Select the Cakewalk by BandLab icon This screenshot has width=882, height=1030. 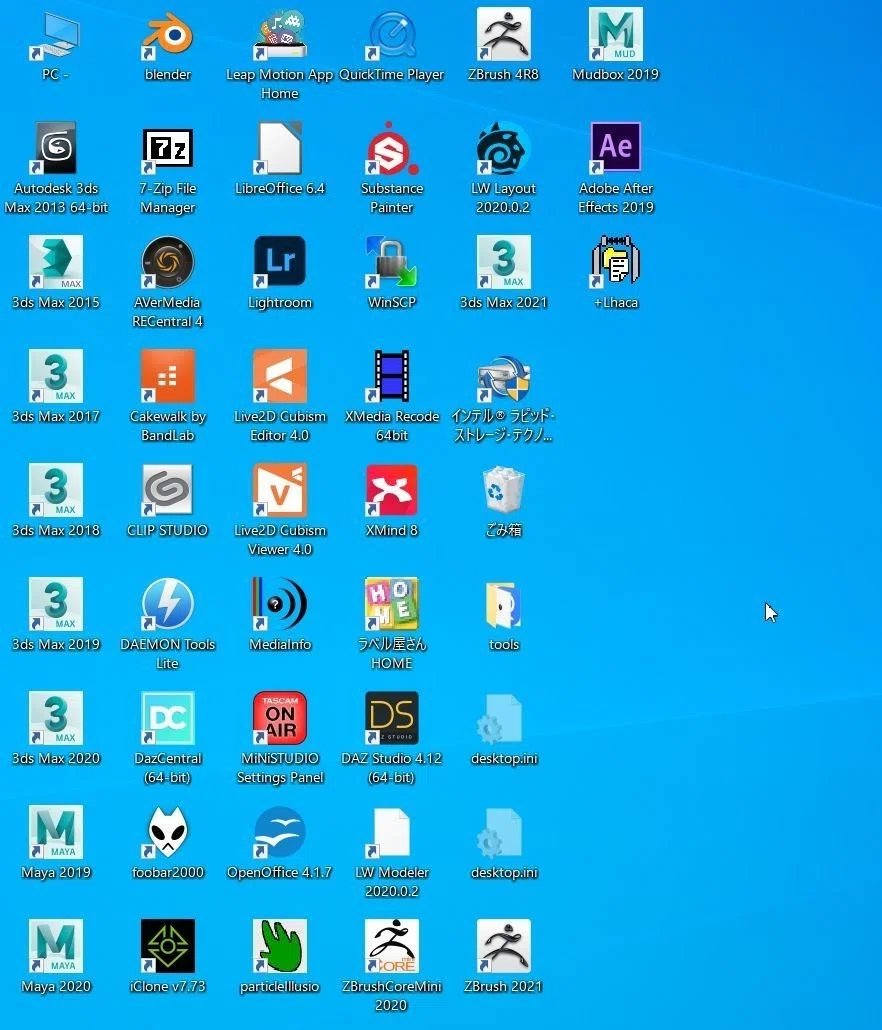coord(167,376)
